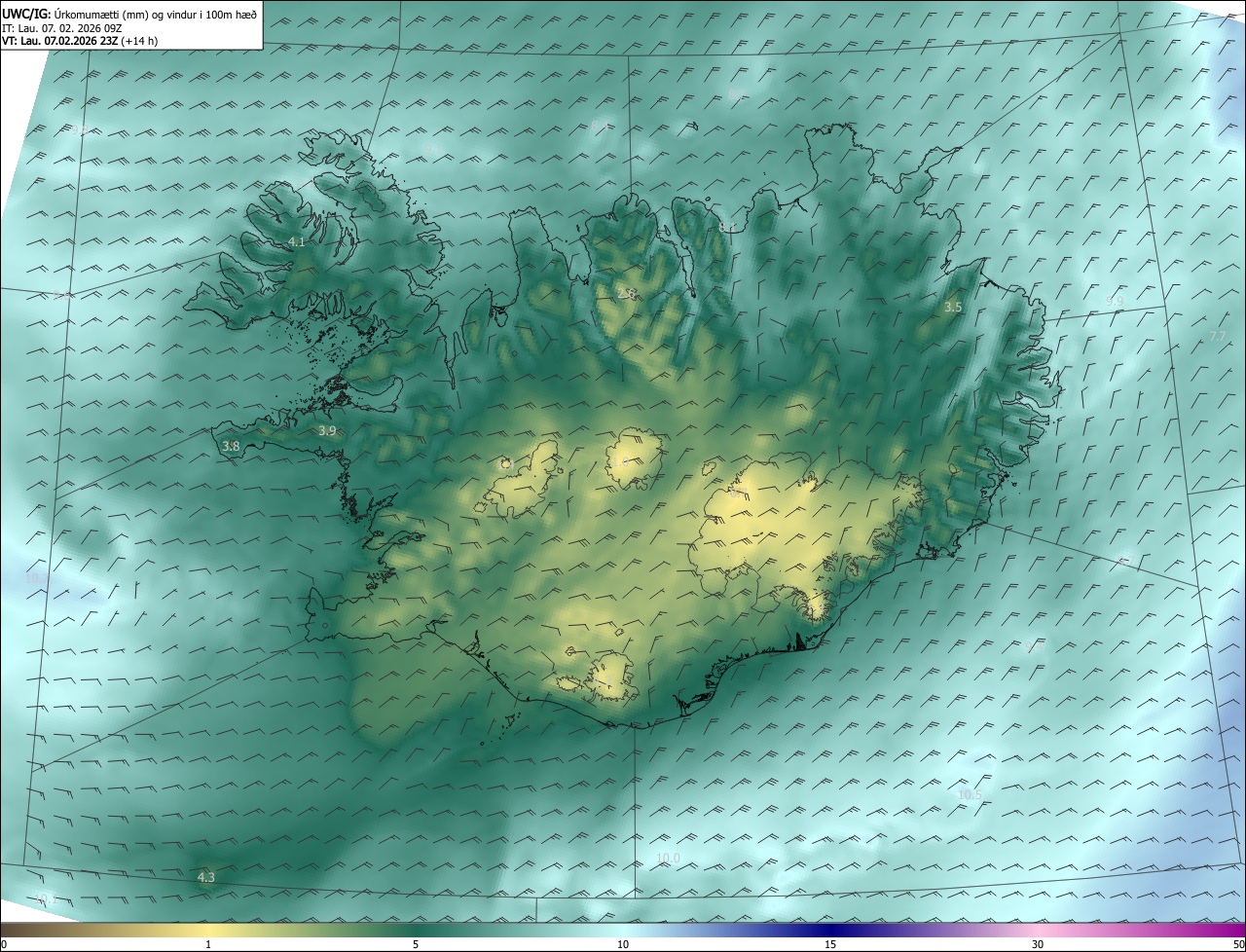The image size is (1246, 952).
Task: Click the 1 tick on the color scale
Action: tap(208, 944)
